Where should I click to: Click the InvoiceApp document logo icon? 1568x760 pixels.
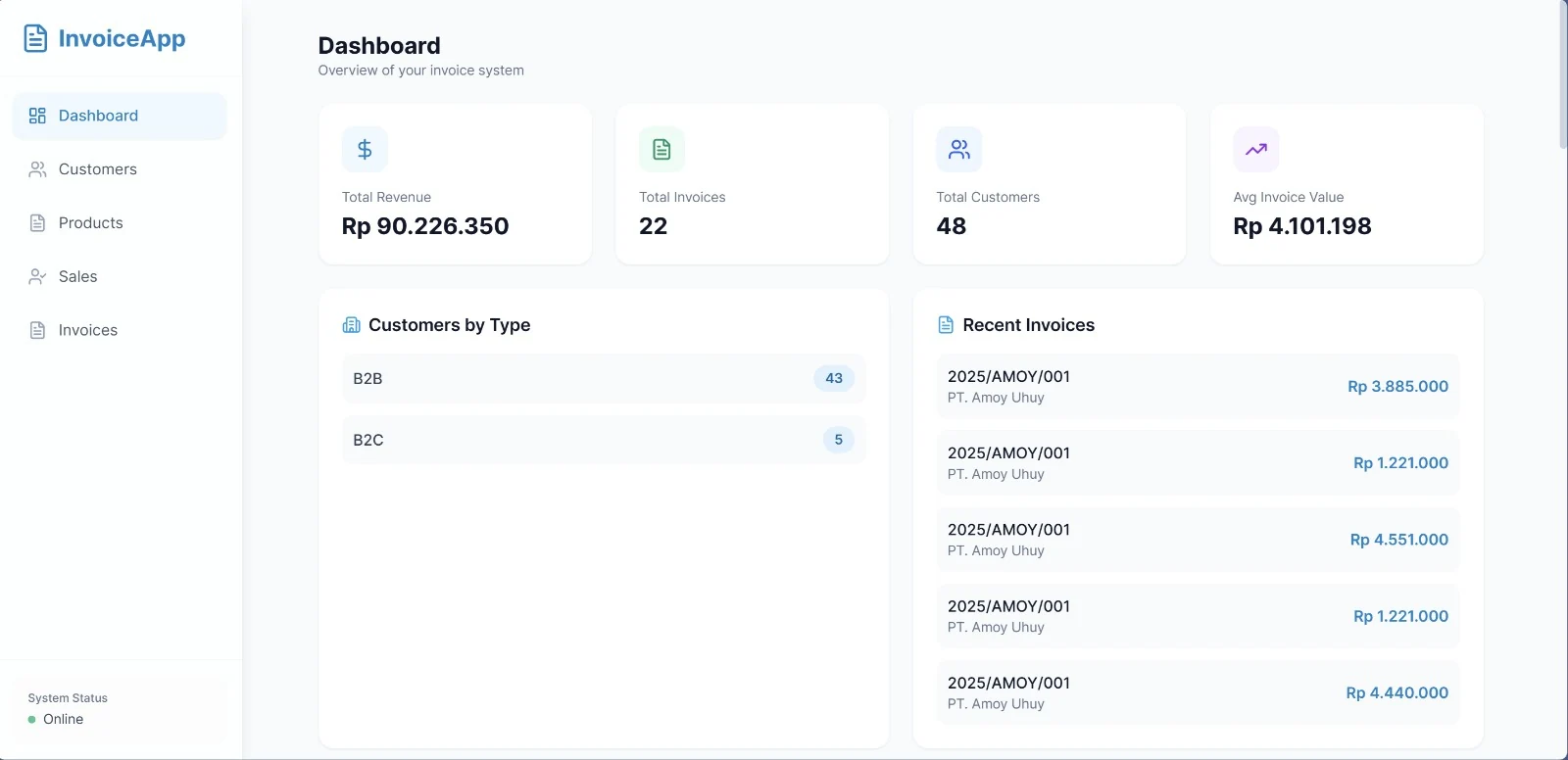(x=35, y=38)
